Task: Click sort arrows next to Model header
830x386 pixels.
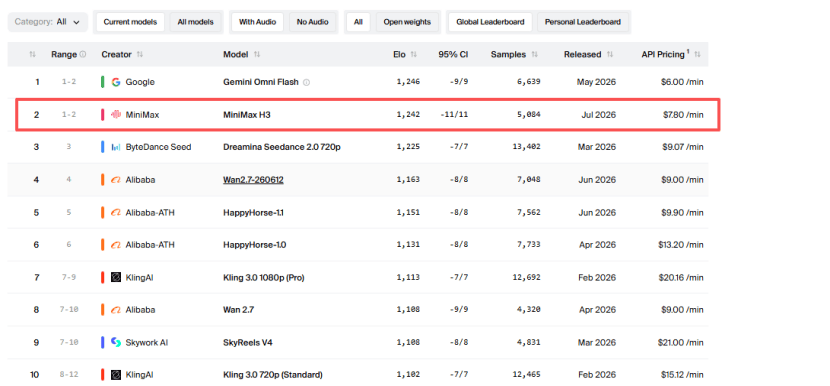Action: [257, 55]
